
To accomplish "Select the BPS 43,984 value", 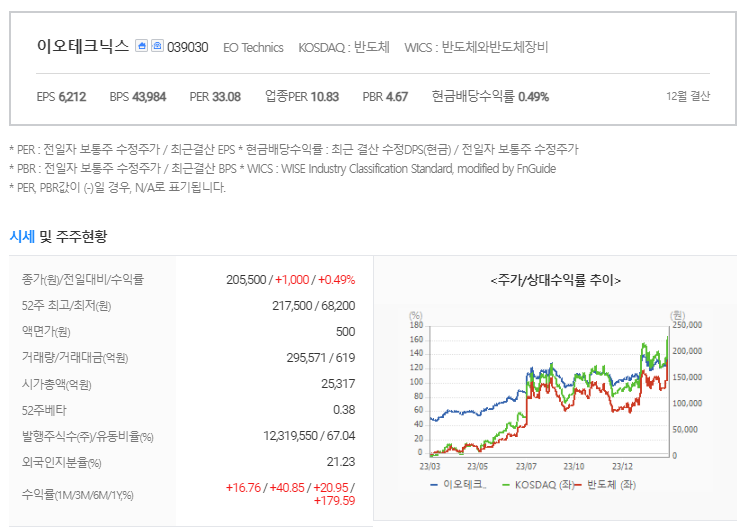I will pyautogui.click(x=138, y=97).
